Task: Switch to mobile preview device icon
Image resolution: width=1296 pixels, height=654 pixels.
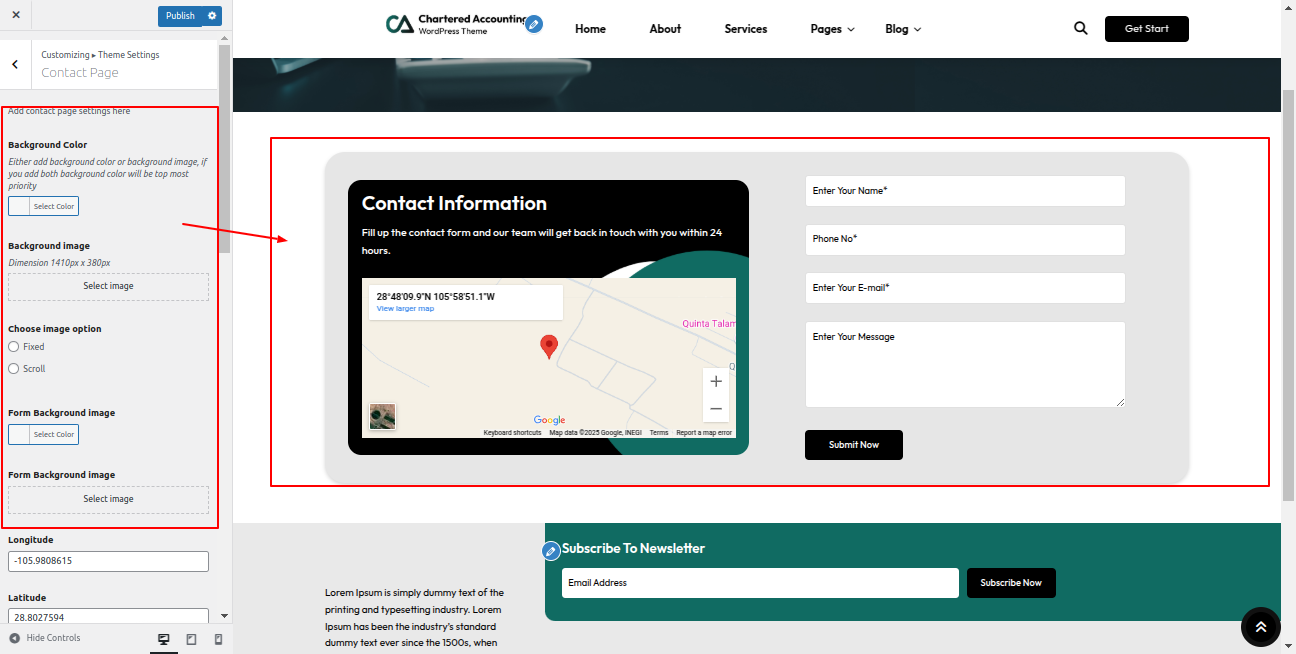Action: pos(218,639)
